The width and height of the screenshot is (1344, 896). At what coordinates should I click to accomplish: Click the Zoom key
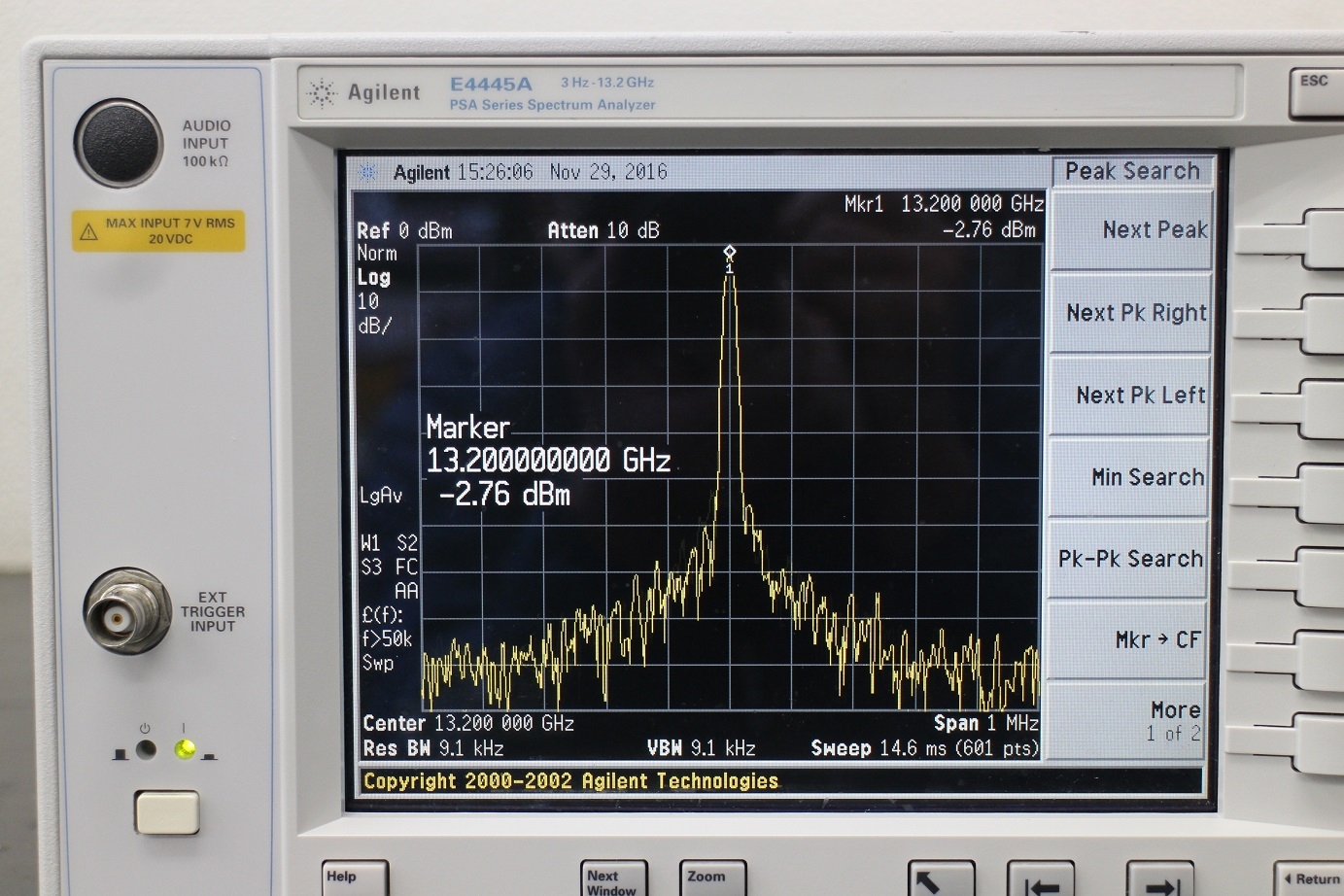pos(712,879)
